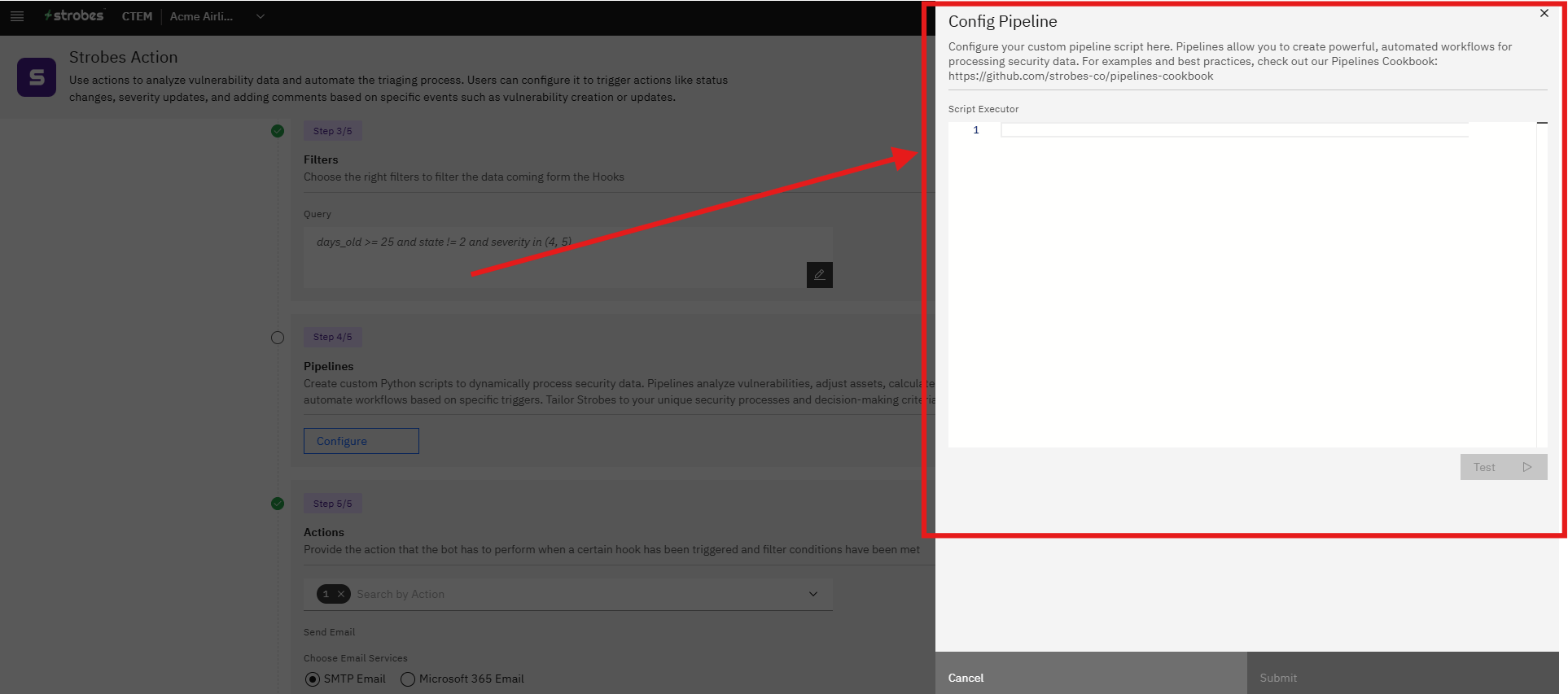Click the Step 4/5 empty circle indicator
Screen dimensions: 1568x694
click(x=278, y=338)
